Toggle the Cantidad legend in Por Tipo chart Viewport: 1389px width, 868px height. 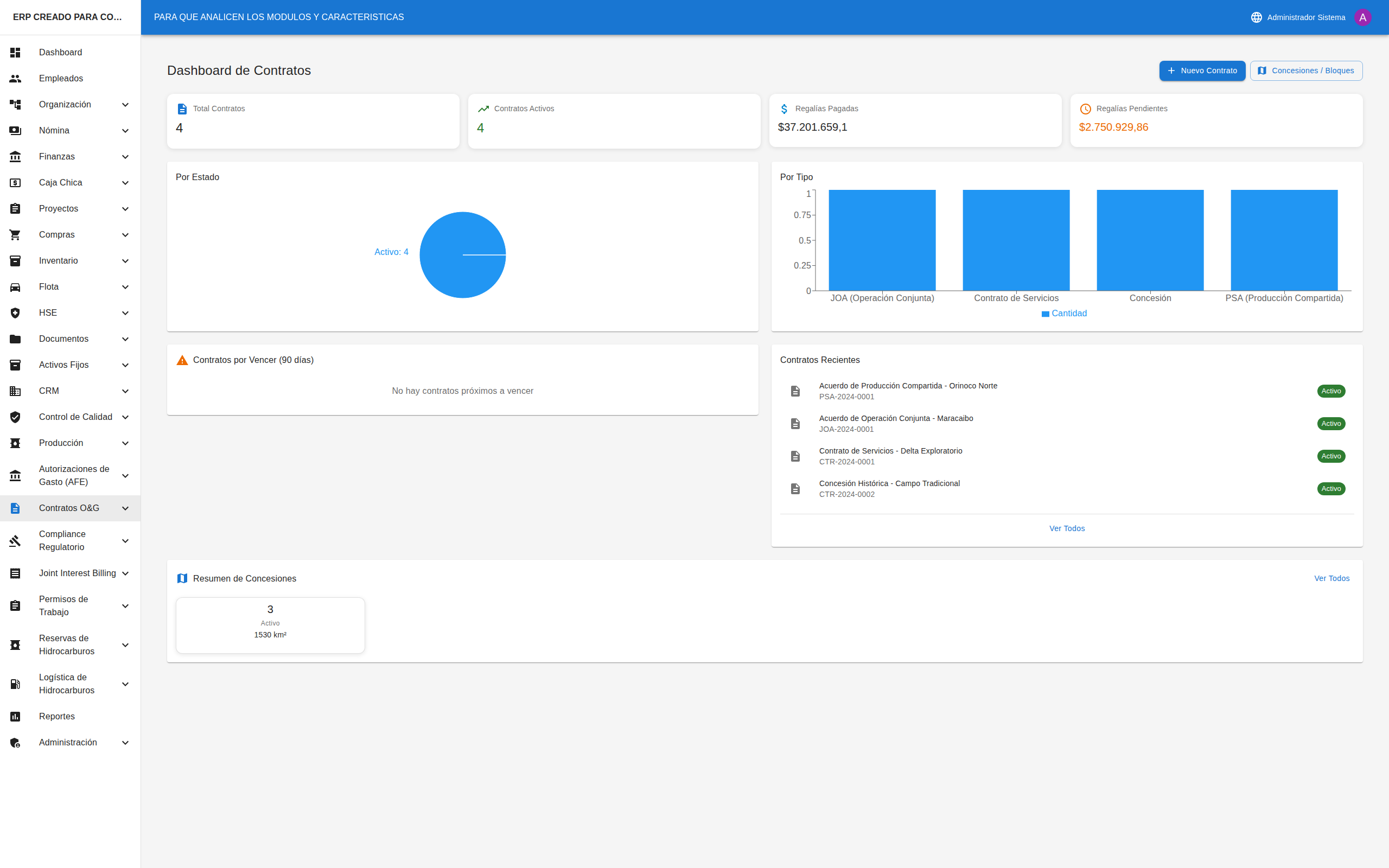point(1065,314)
